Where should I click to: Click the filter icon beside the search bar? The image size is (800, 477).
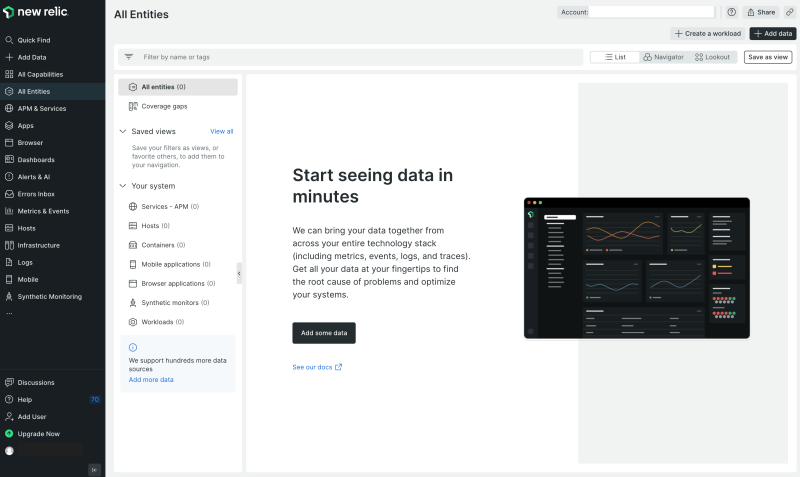point(129,57)
